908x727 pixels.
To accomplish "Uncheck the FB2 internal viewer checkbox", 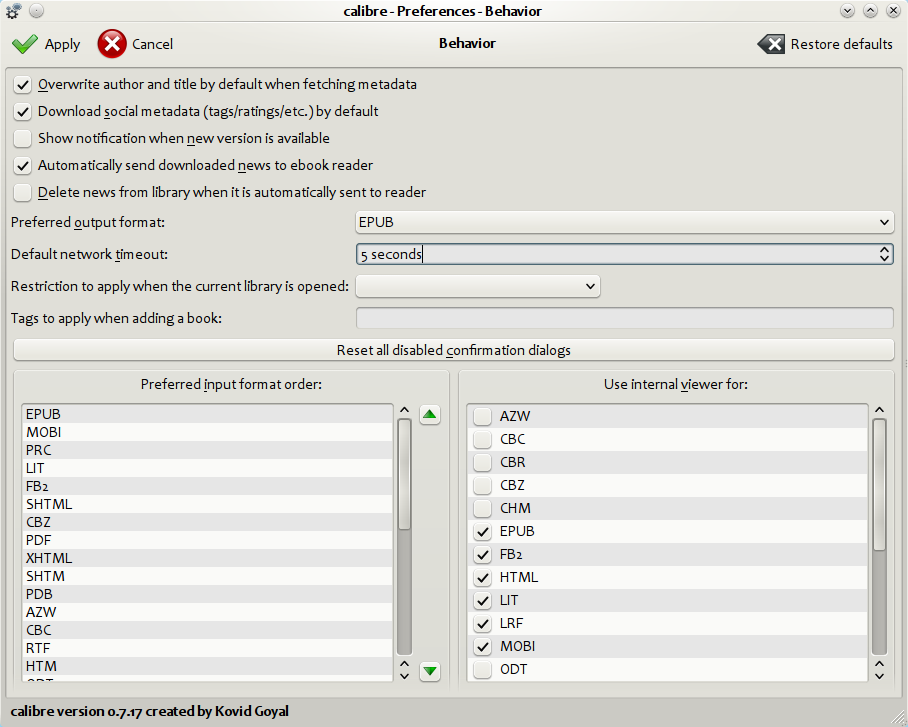I will pos(482,554).
